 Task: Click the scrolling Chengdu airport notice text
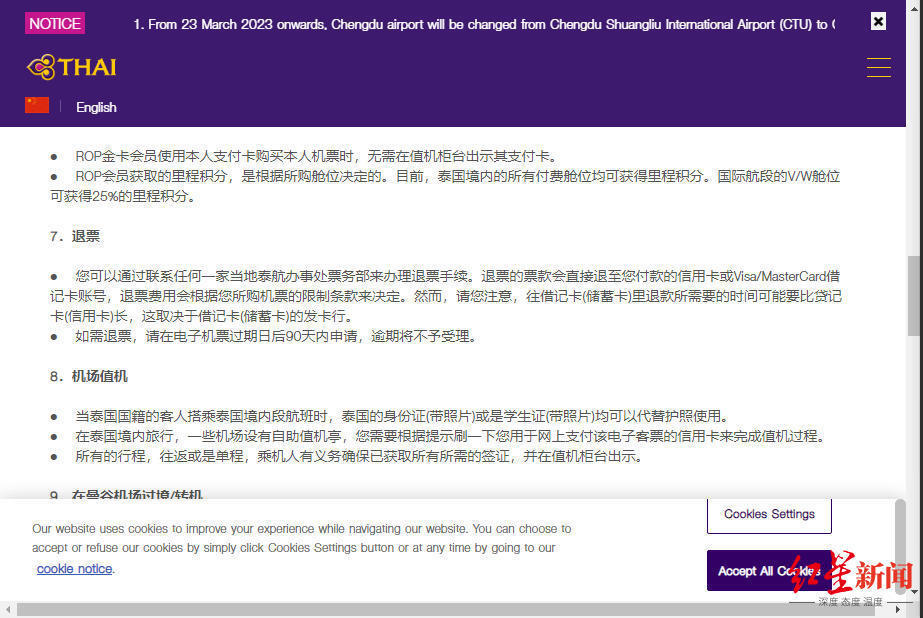click(x=484, y=25)
